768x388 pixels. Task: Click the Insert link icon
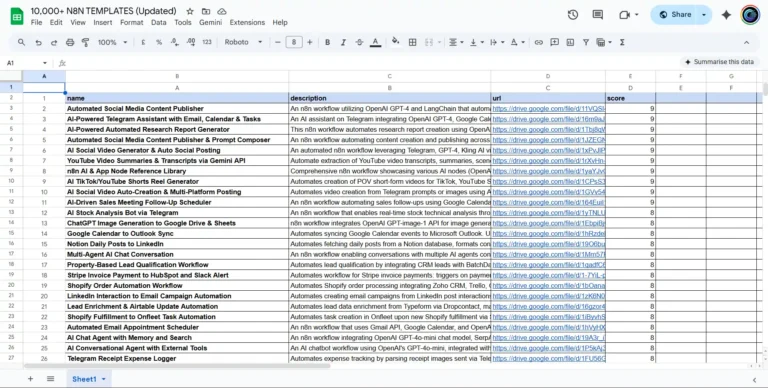point(539,43)
